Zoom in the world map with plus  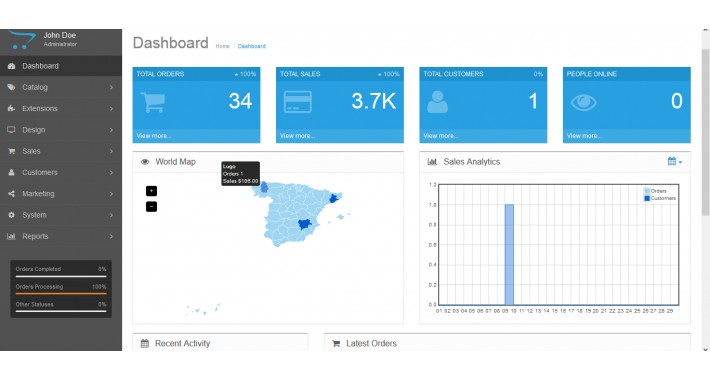pyautogui.click(x=151, y=191)
